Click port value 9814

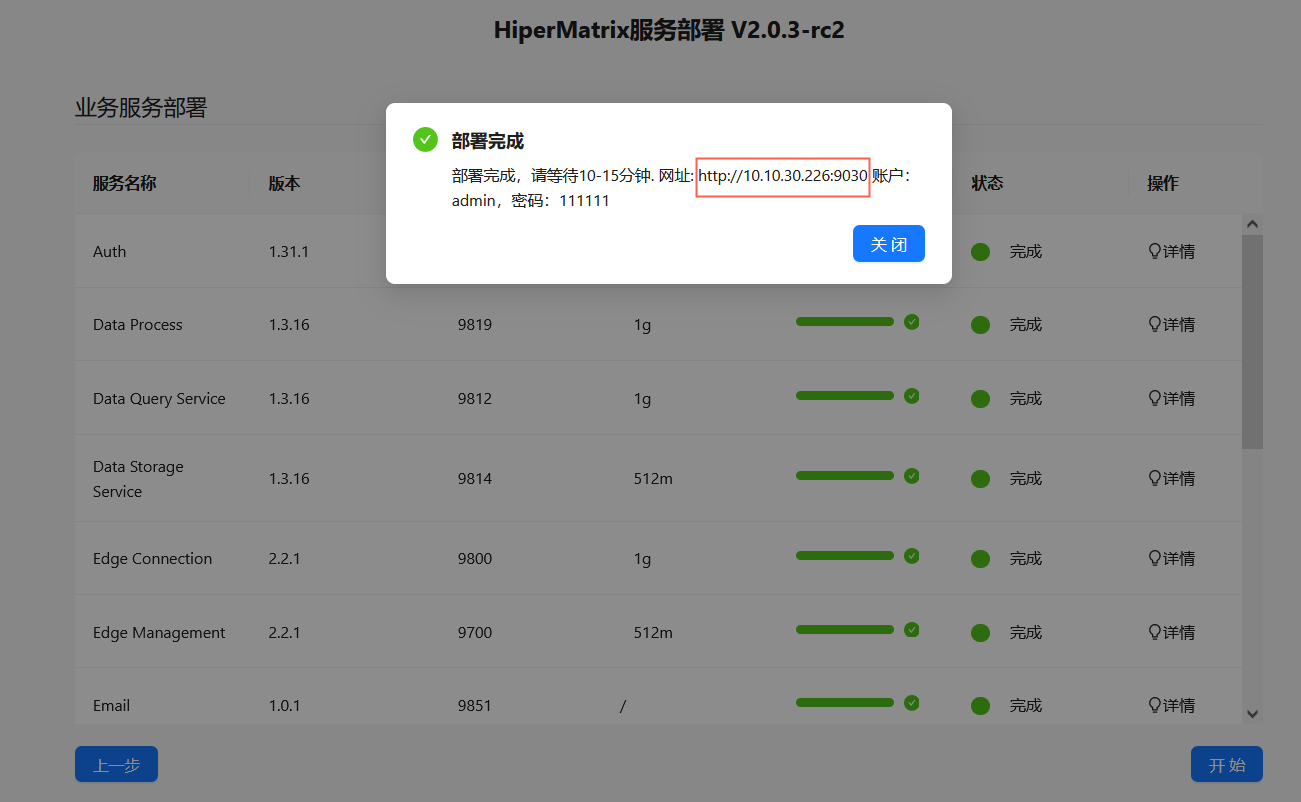click(x=475, y=479)
